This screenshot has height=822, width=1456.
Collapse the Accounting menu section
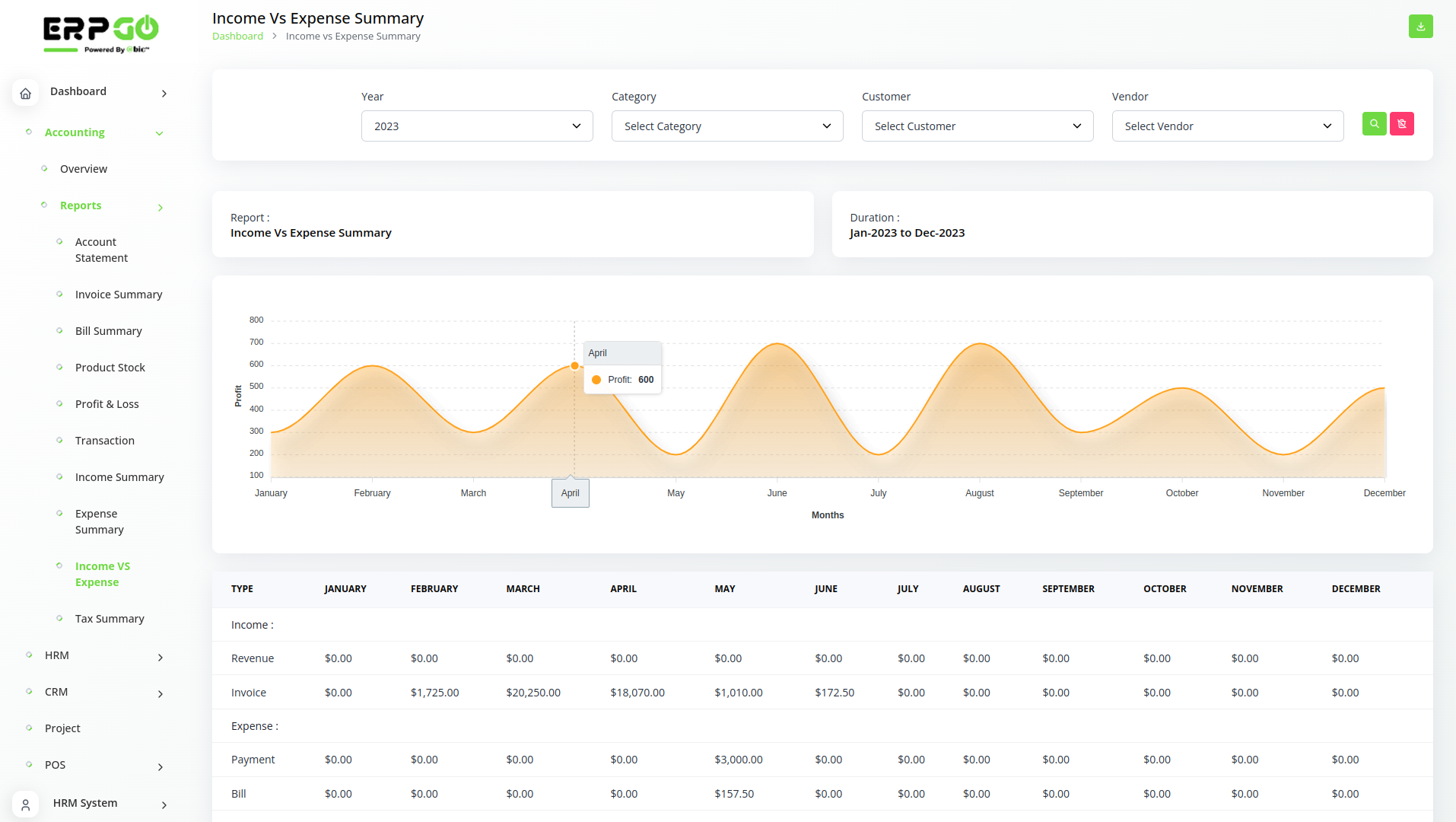click(95, 132)
